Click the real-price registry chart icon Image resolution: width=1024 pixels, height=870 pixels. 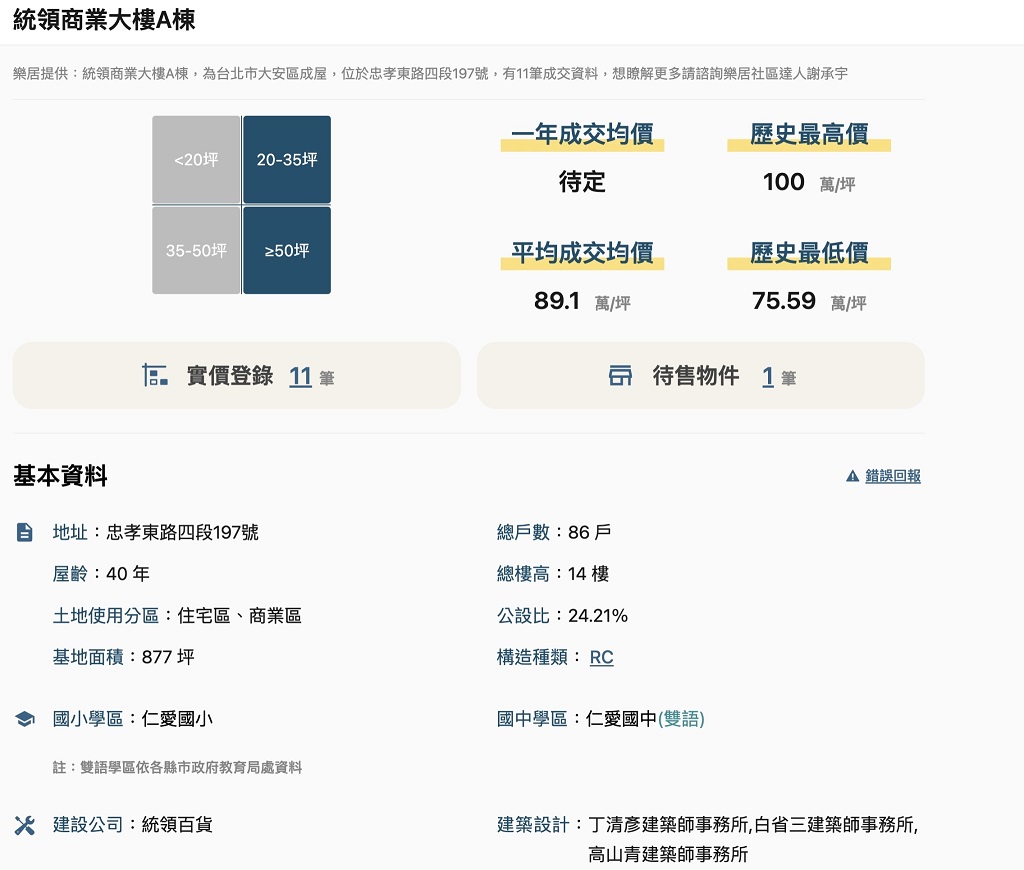tap(155, 376)
